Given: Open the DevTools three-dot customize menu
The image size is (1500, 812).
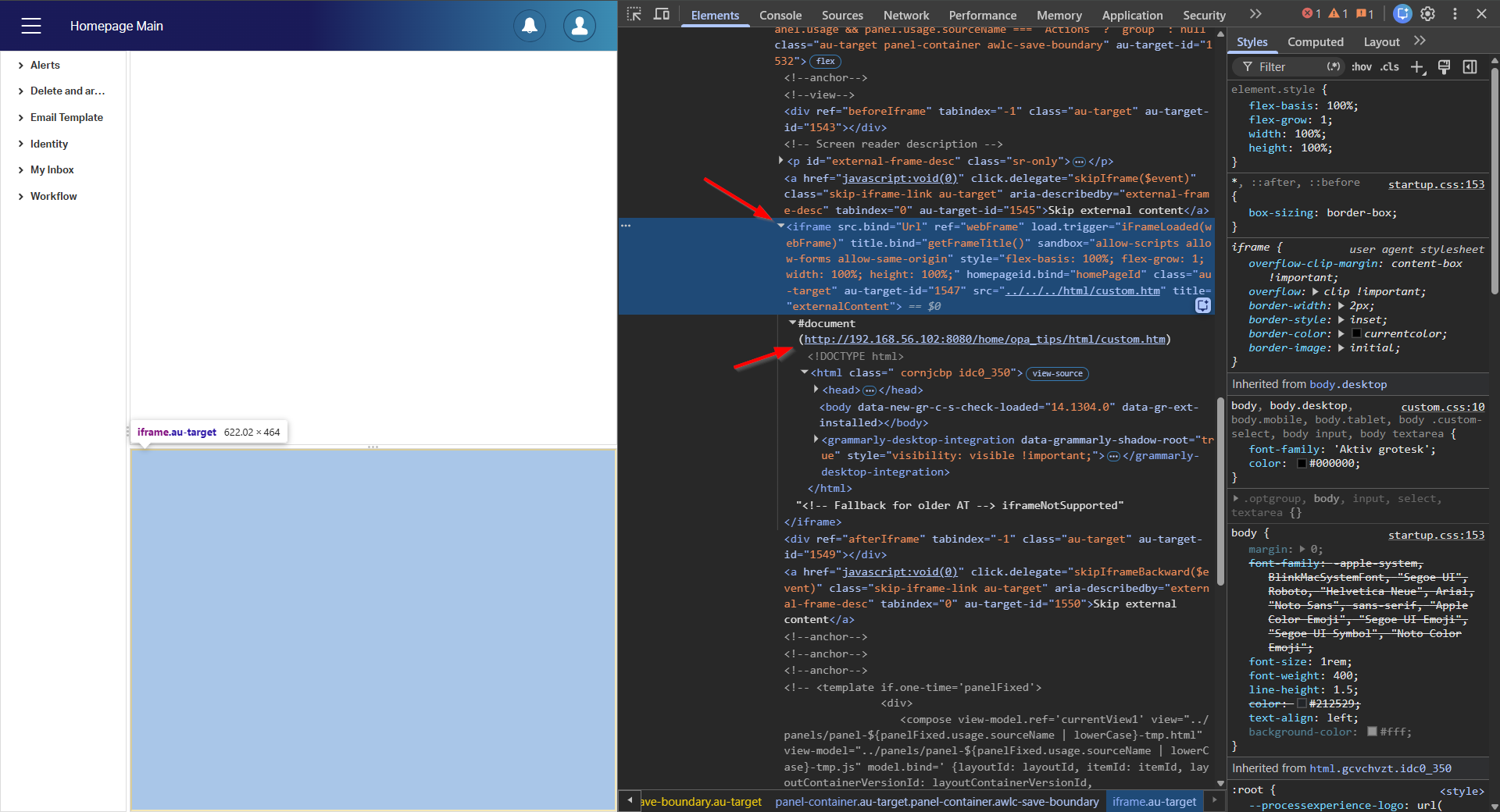Looking at the screenshot, I should coord(1455,13).
